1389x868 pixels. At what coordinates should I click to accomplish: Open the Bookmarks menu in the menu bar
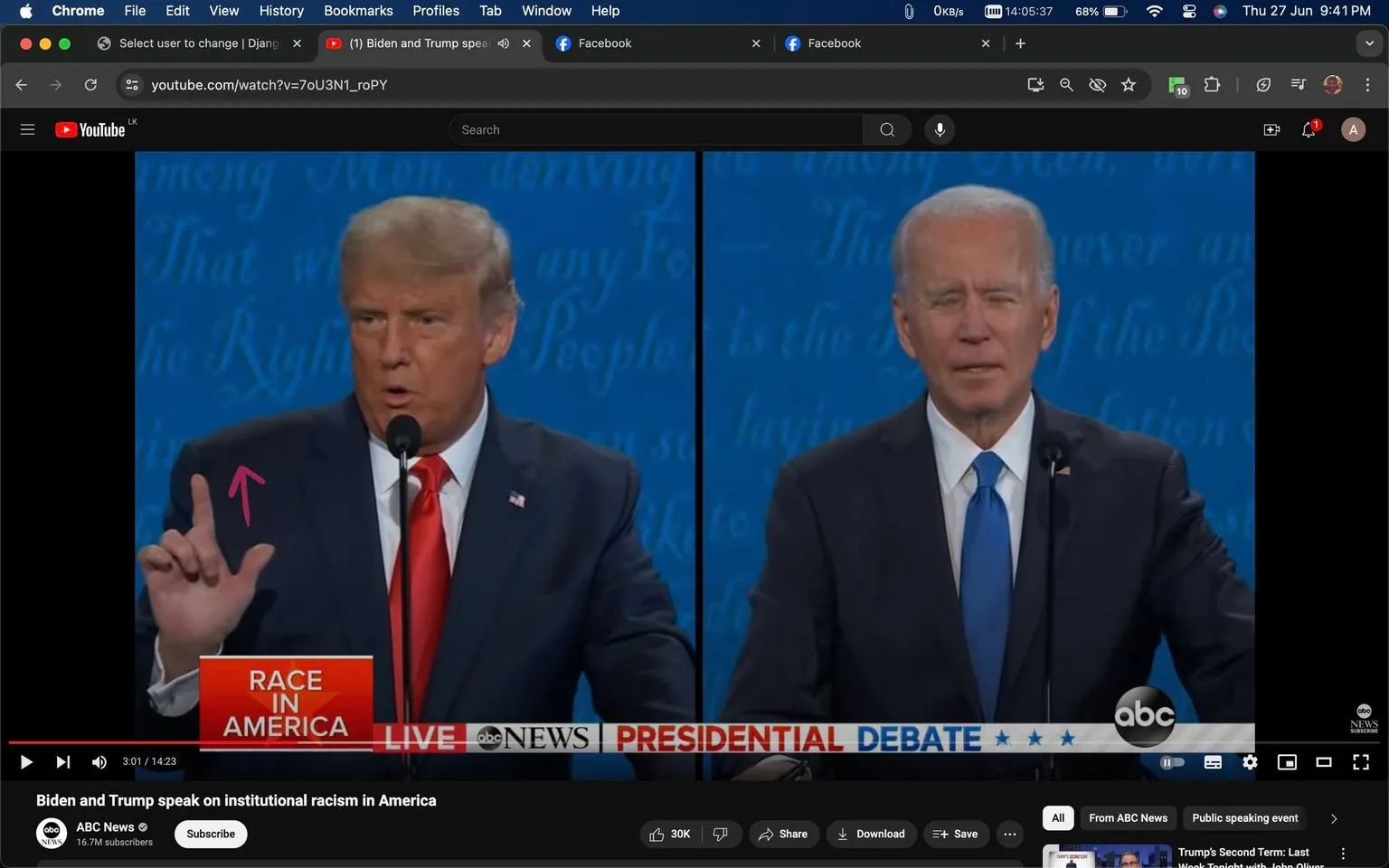point(357,11)
